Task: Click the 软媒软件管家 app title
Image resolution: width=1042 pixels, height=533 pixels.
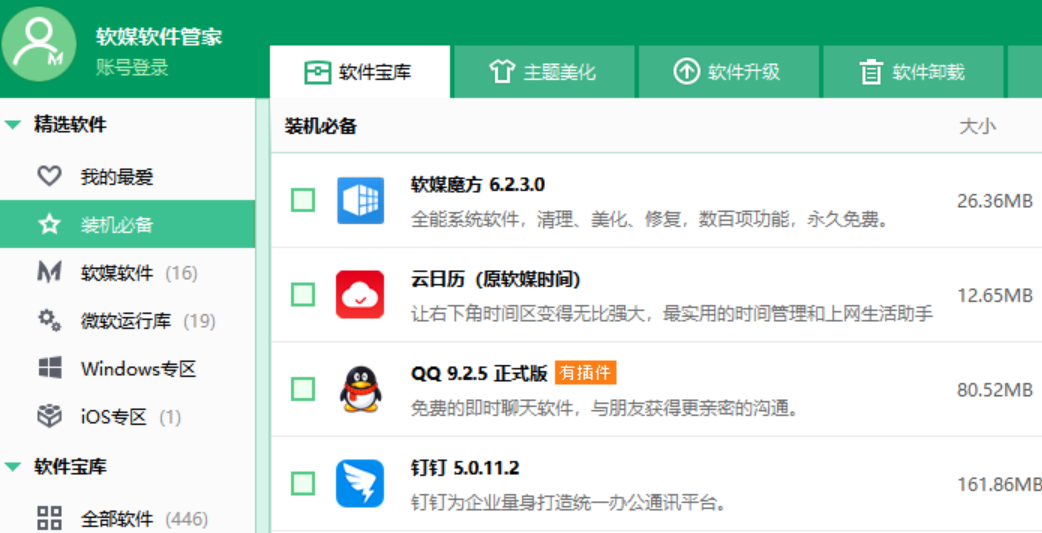Action: pos(159,37)
